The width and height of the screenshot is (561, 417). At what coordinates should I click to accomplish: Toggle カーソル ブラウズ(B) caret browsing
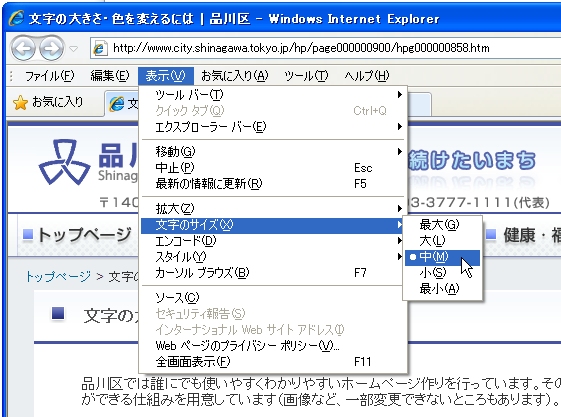tap(273, 273)
